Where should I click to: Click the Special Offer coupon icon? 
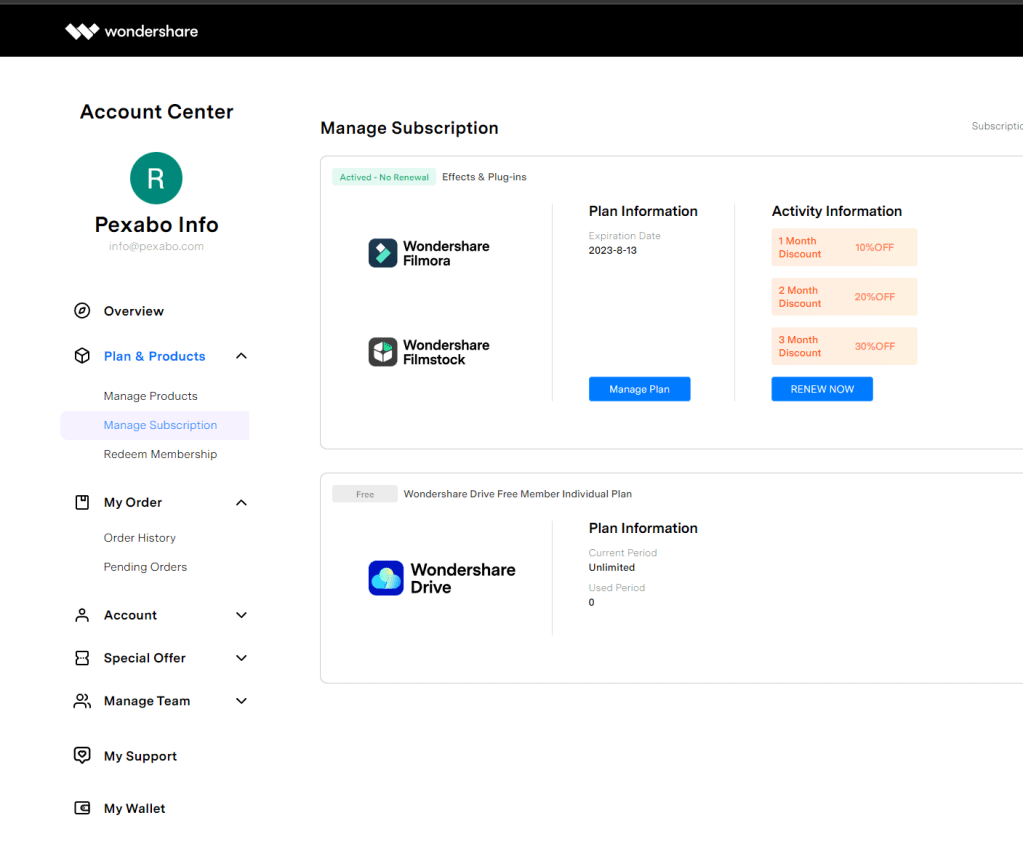(82, 658)
